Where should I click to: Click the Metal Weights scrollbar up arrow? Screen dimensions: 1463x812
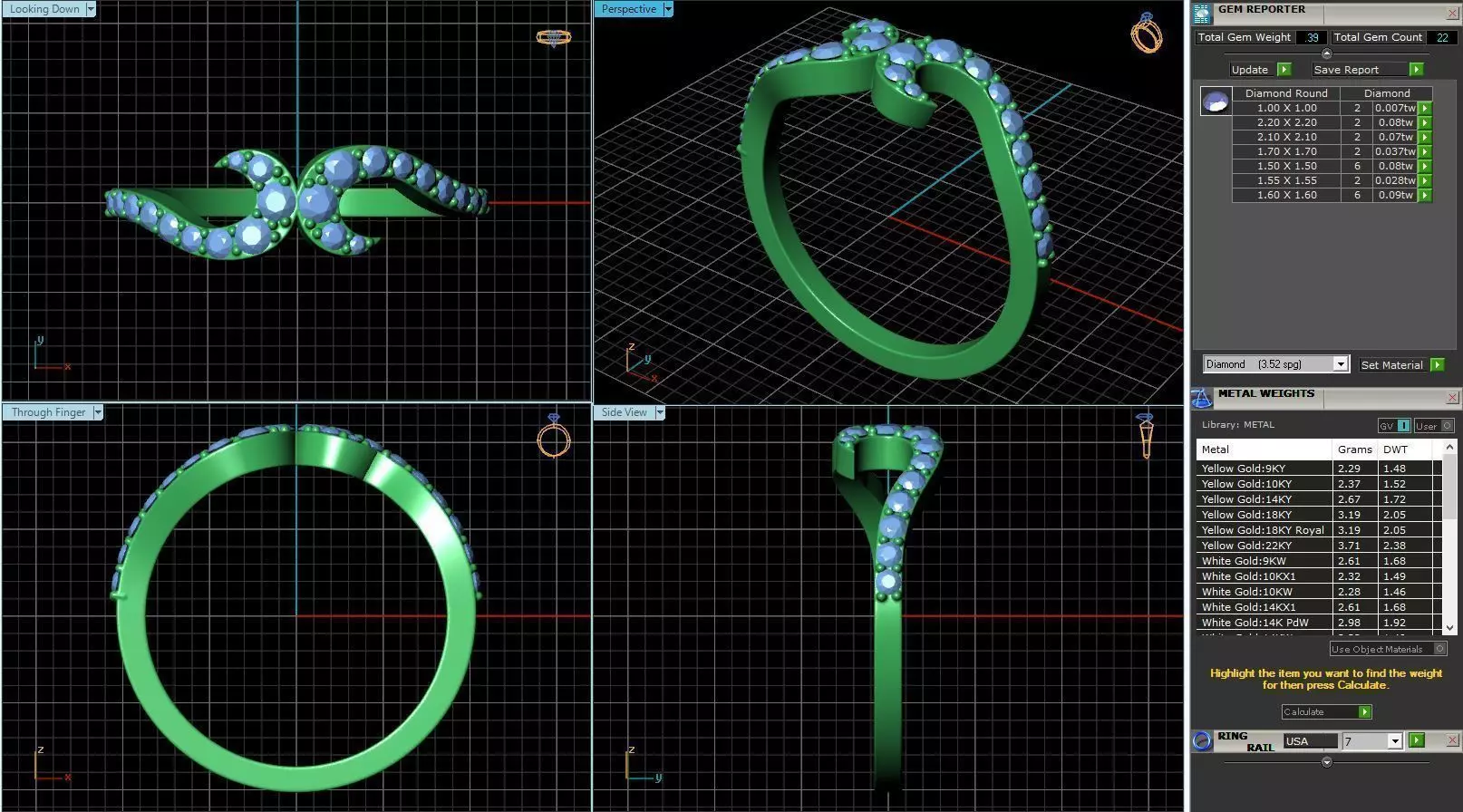coord(1448,447)
